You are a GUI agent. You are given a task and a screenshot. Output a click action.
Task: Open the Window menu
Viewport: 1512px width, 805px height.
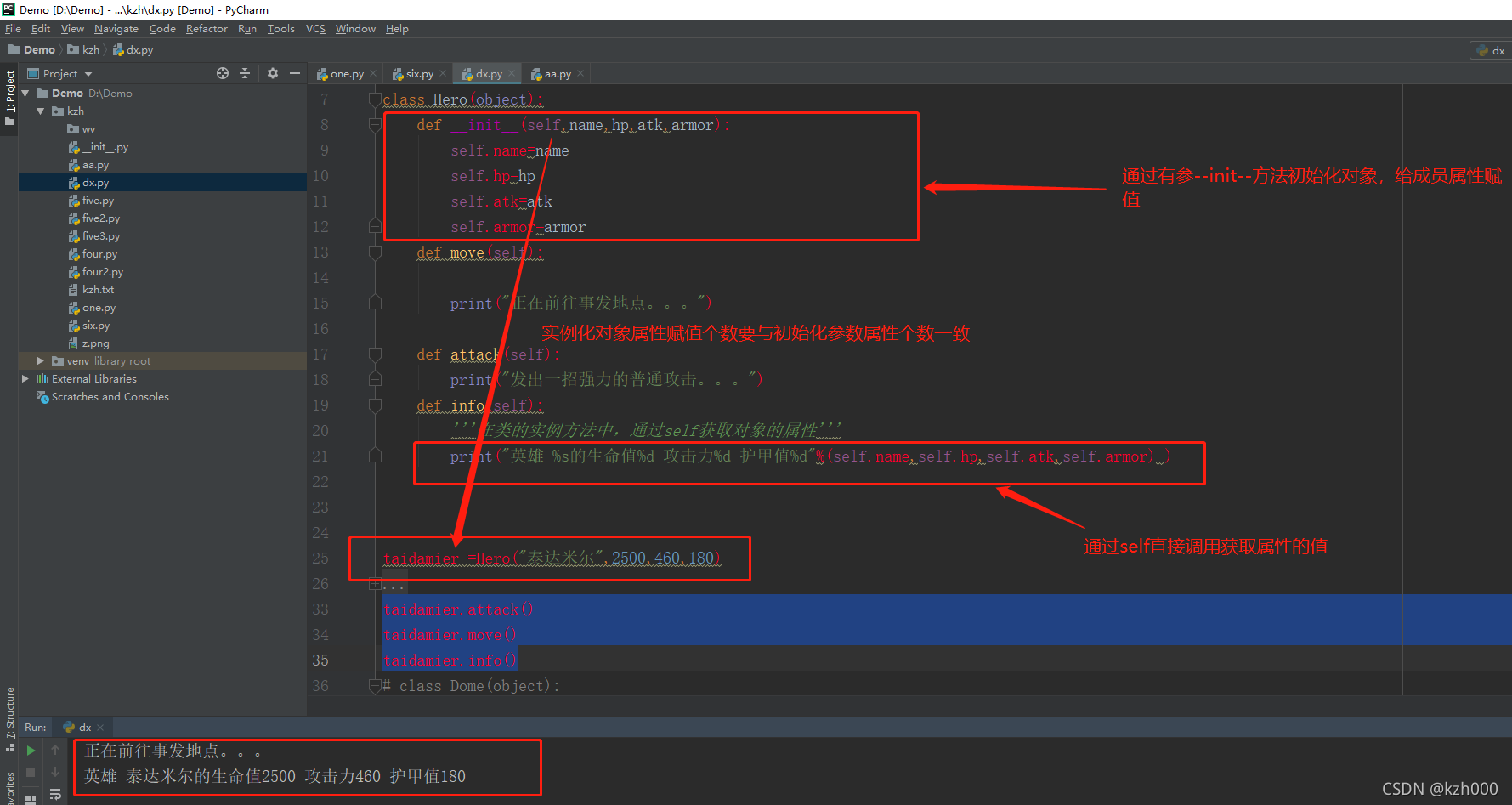[x=355, y=29]
